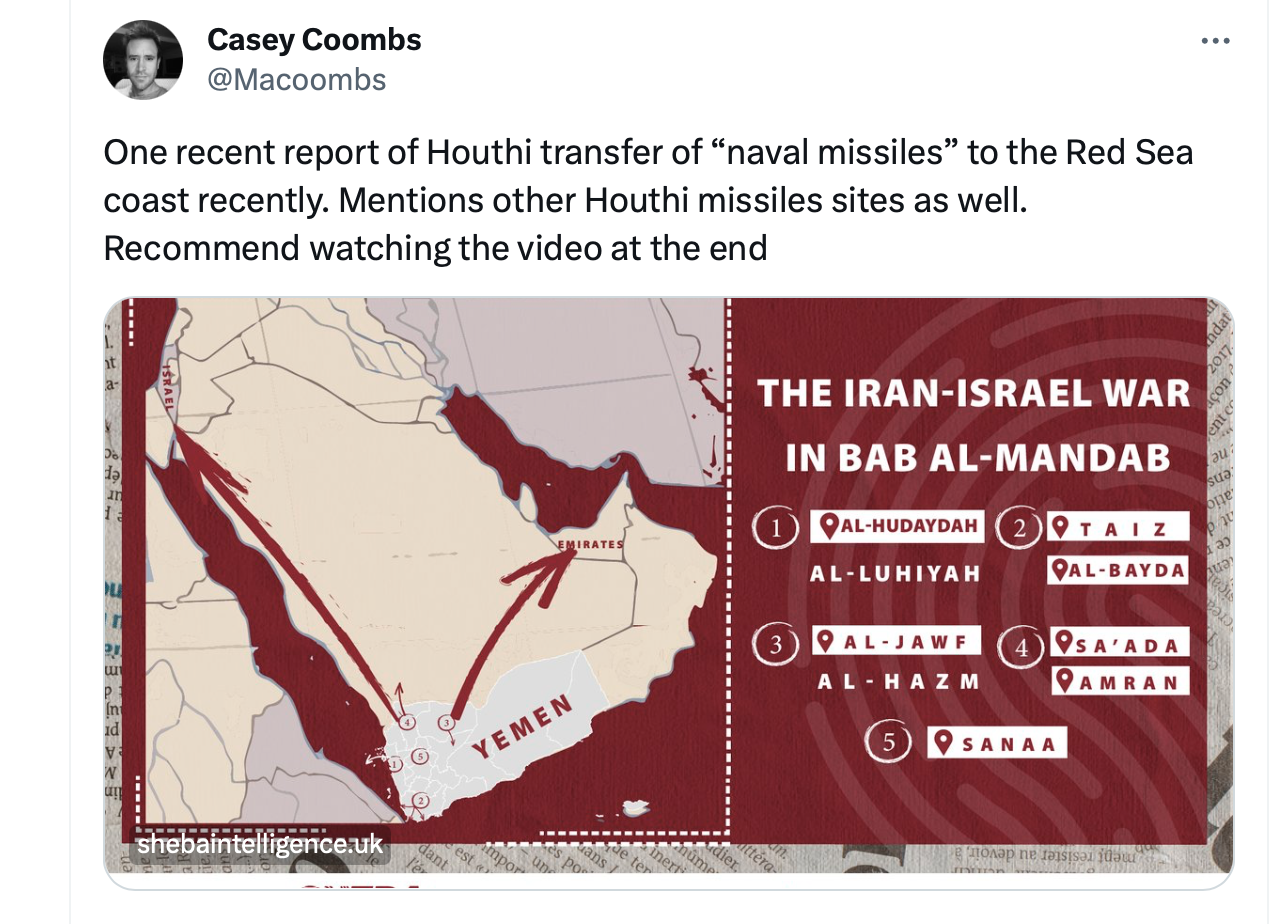Viewport: 1288px width, 924px height.
Task: Select the TAIZ location pin label
Action: coord(1118,527)
